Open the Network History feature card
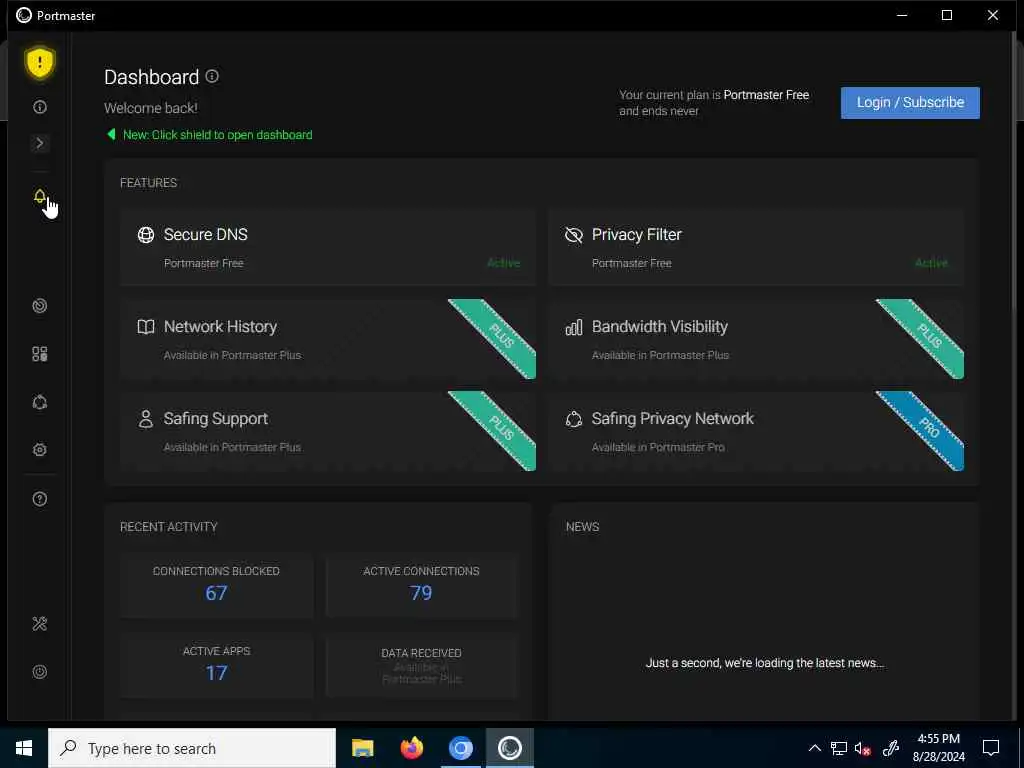 pos(328,340)
